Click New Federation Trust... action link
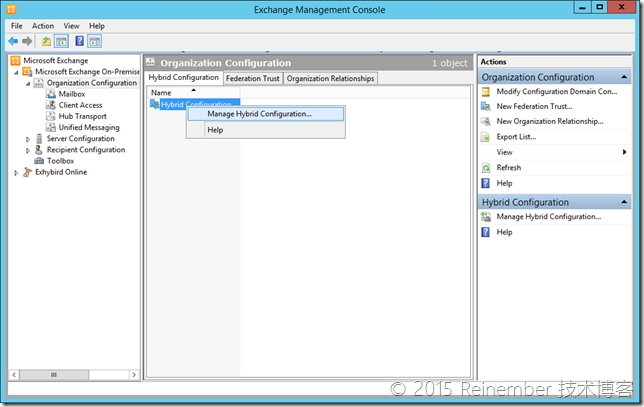644x407 pixels. point(534,106)
